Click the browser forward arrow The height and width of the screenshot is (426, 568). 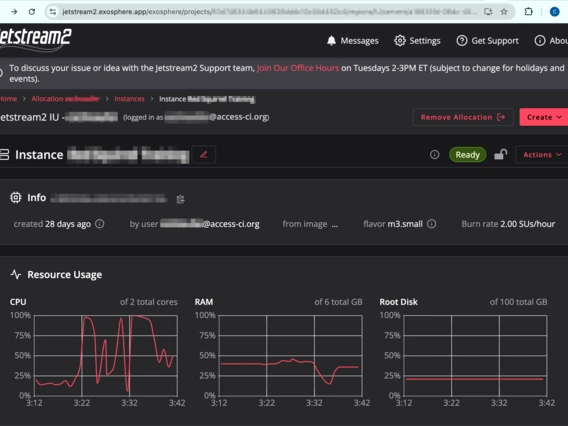coord(14,12)
